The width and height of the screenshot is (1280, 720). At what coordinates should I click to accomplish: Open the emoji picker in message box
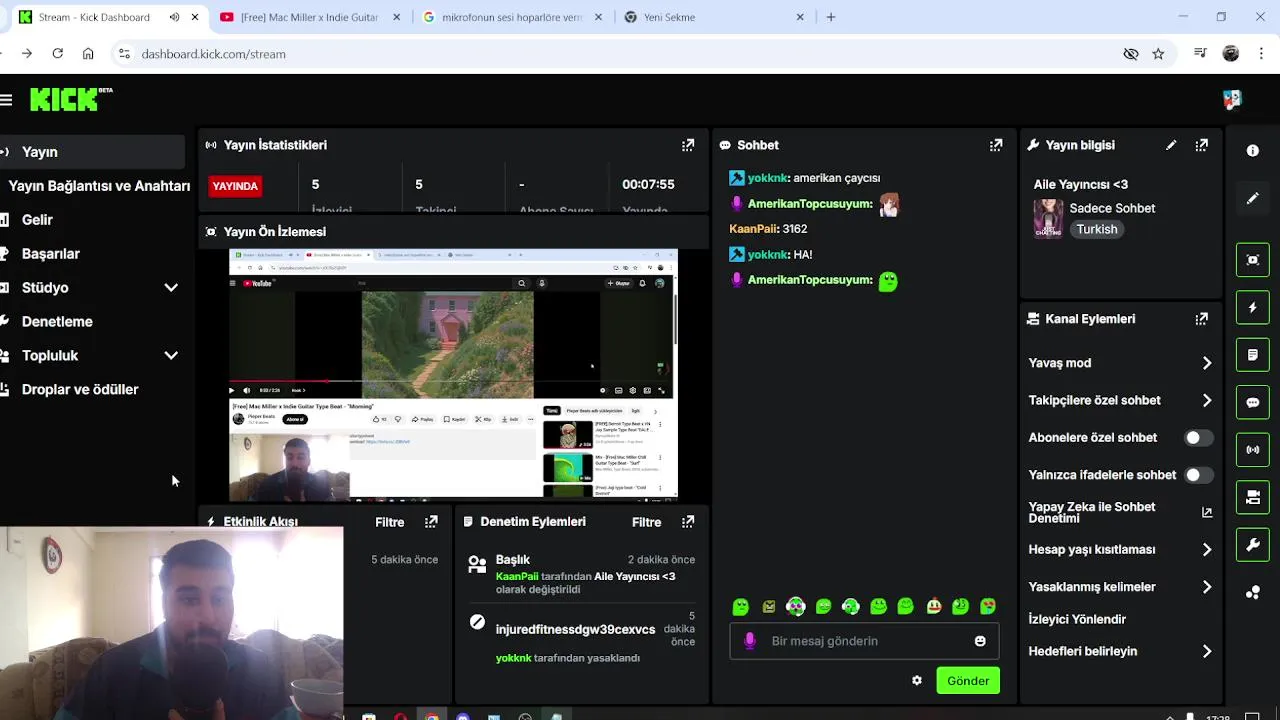pos(980,641)
